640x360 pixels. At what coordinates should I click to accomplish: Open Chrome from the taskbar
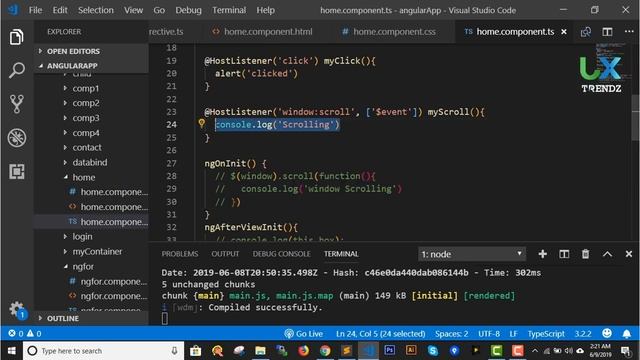[325, 351]
